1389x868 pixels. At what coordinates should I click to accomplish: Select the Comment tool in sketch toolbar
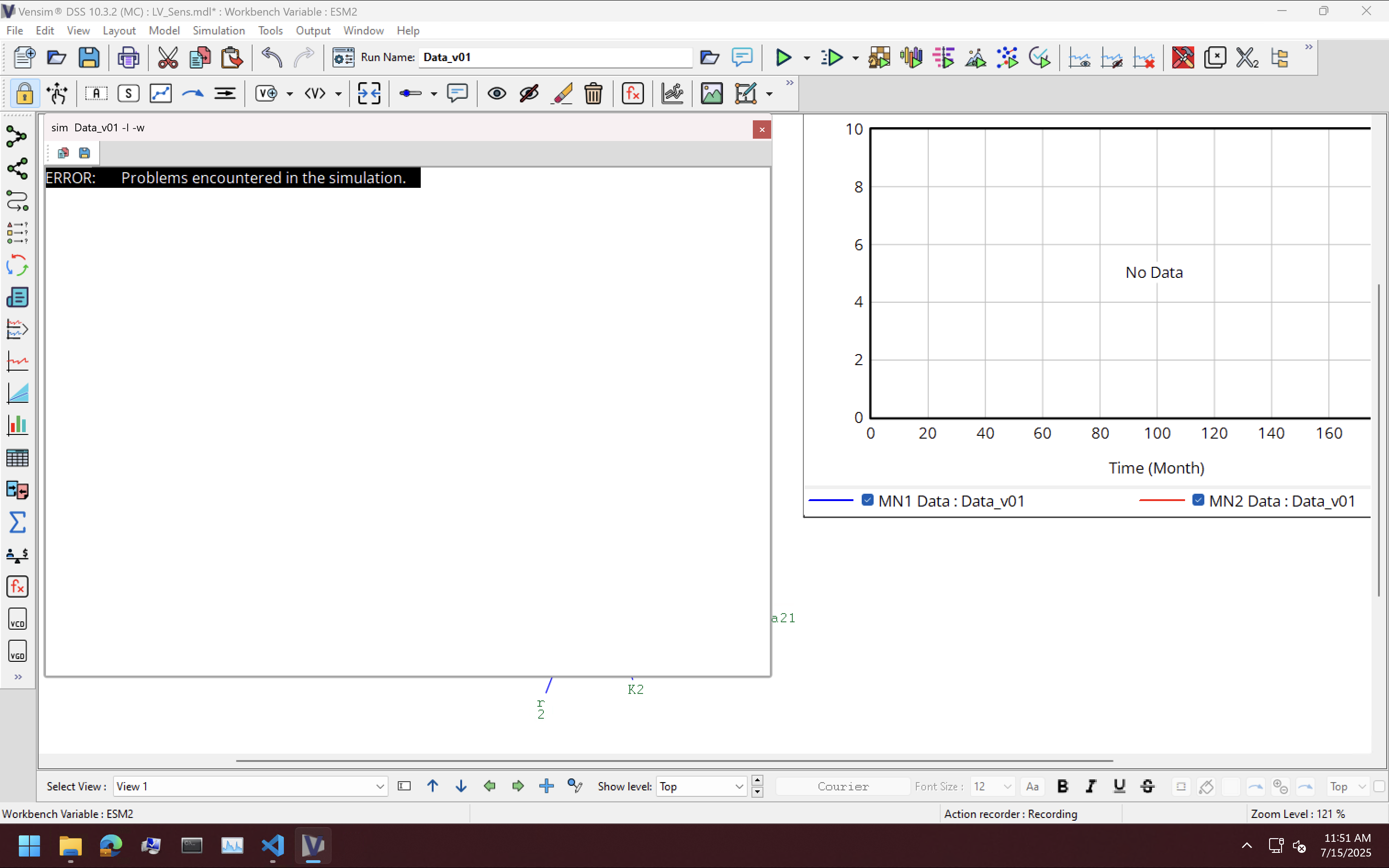[x=457, y=93]
